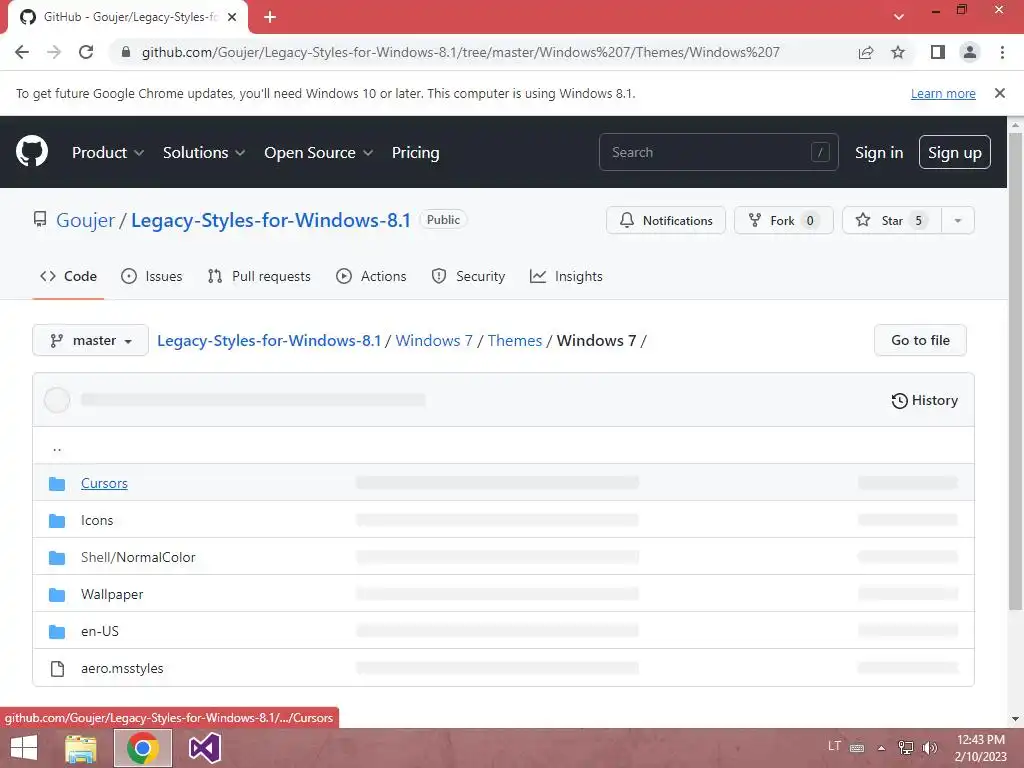Click the Cursors folder icon
The width and height of the screenshot is (1024, 768).
[x=57, y=483]
